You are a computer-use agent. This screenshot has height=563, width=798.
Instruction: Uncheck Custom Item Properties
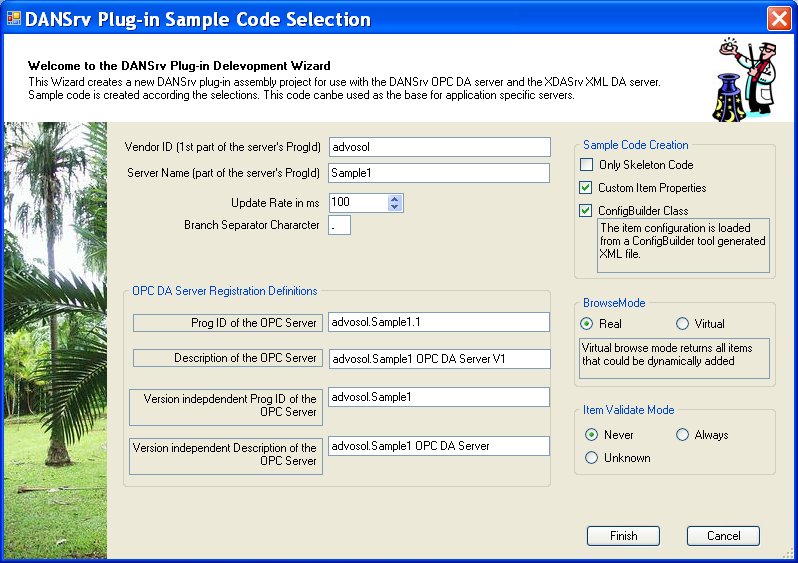click(x=586, y=187)
